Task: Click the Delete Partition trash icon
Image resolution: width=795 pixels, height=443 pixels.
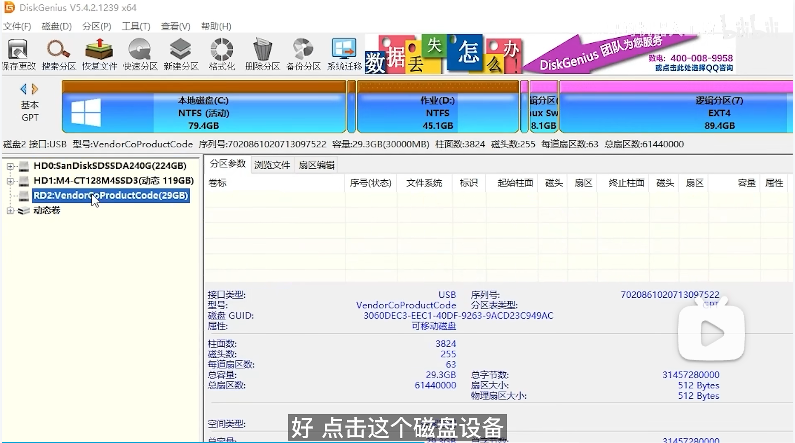Action: pos(262,55)
